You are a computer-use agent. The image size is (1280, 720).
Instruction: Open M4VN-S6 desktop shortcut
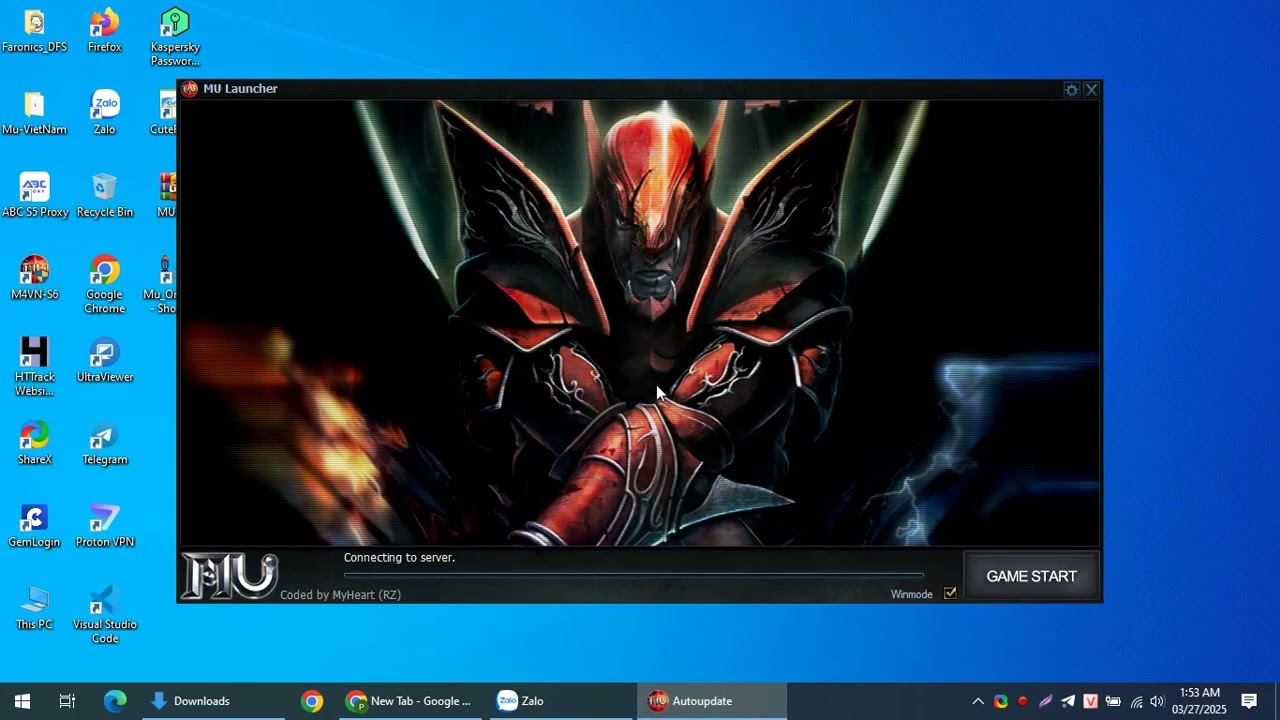point(34,278)
